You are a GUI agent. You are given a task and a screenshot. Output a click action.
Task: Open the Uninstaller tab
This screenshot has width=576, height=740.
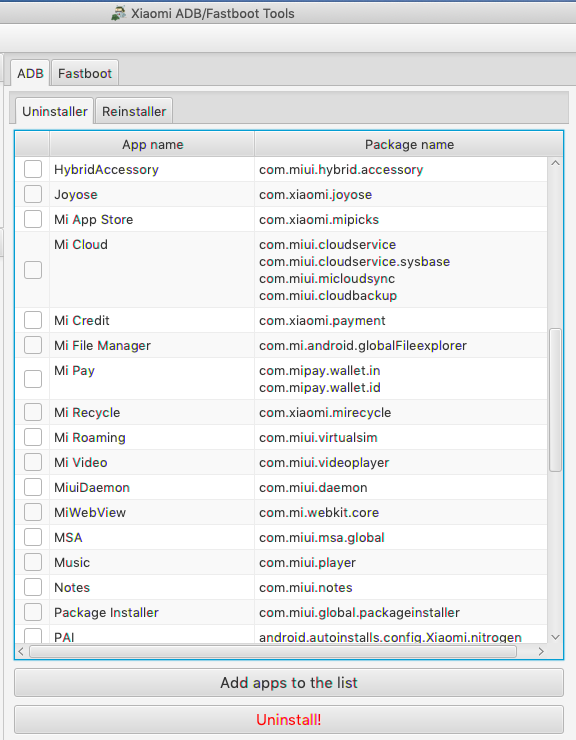click(55, 111)
